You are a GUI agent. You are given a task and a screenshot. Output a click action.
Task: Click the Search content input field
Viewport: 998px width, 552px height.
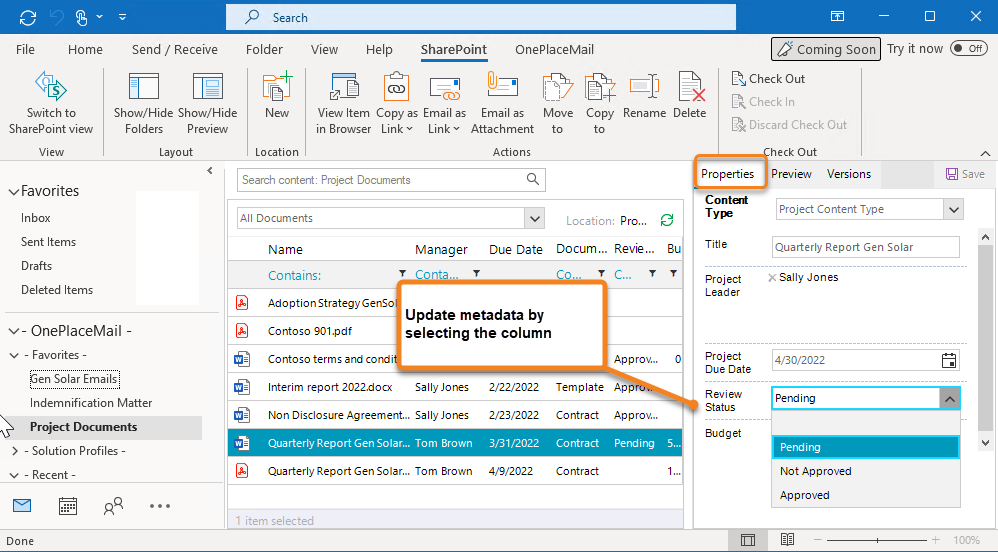(380, 180)
